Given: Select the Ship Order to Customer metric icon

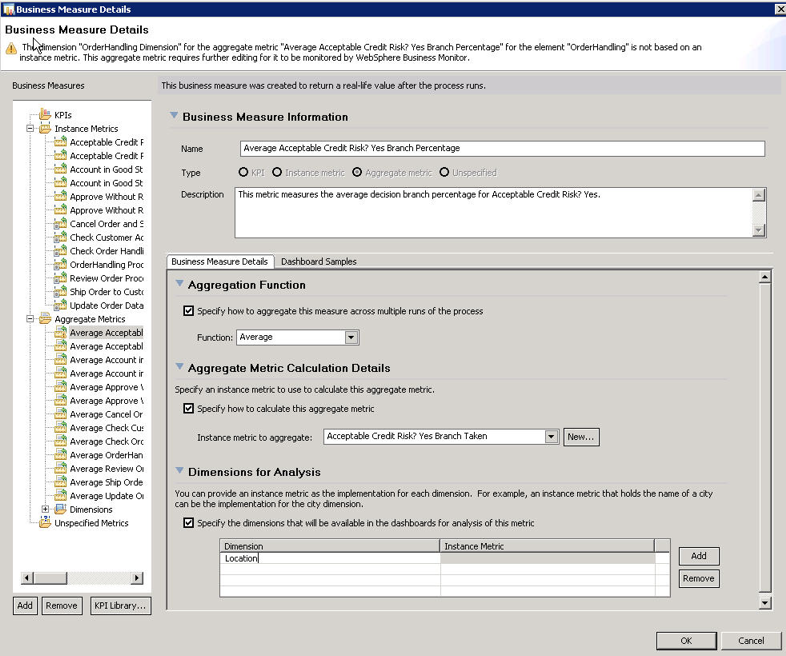Looking at the screenshot, I should pos(60,292).
